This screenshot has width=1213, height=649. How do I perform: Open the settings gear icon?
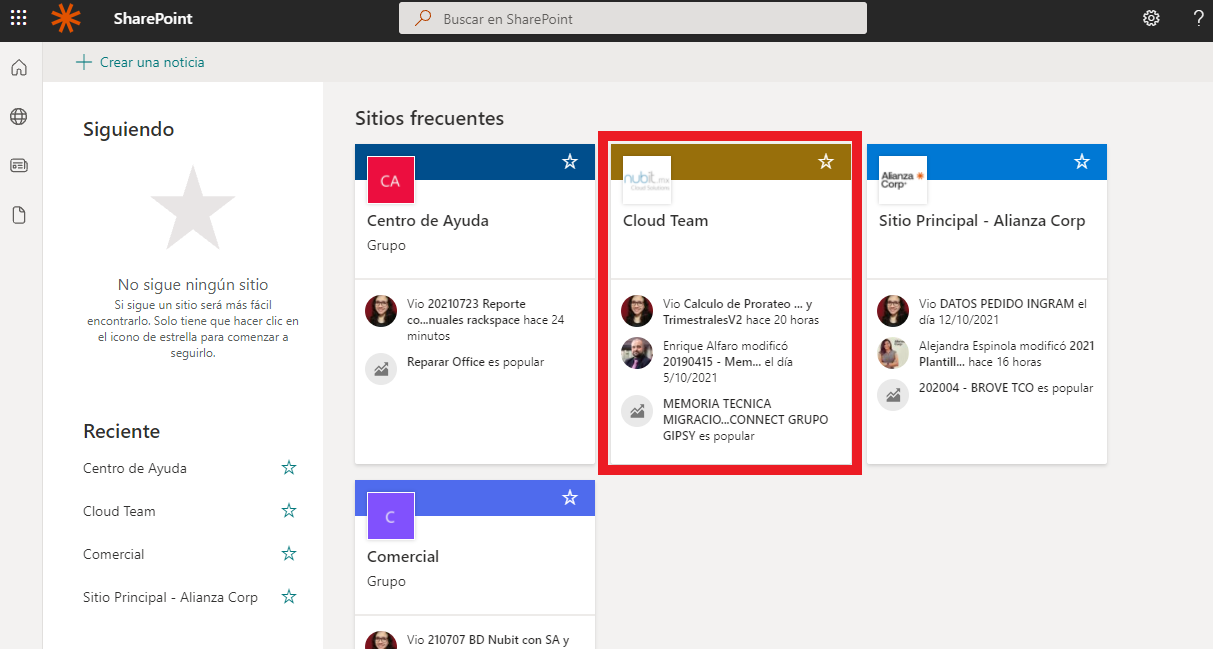[1151, 18]
